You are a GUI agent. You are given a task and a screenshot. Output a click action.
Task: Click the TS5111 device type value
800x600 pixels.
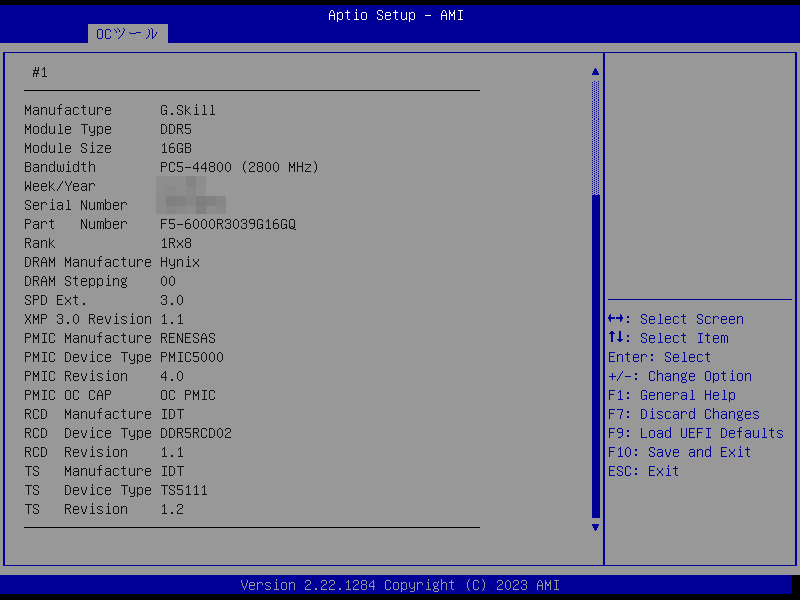tap(184, 490)
